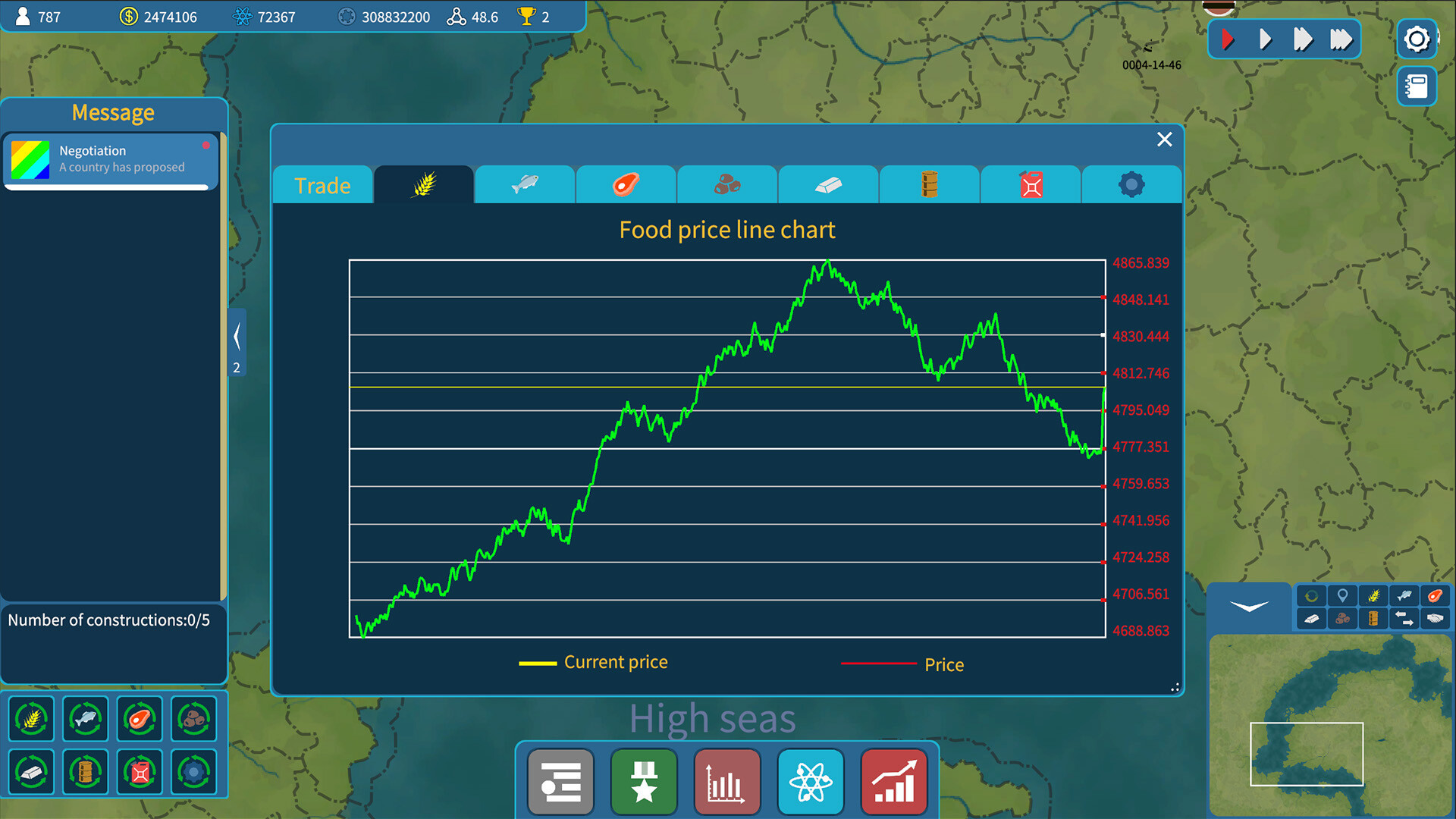Open the fish price chart tab

click(525, 184)
